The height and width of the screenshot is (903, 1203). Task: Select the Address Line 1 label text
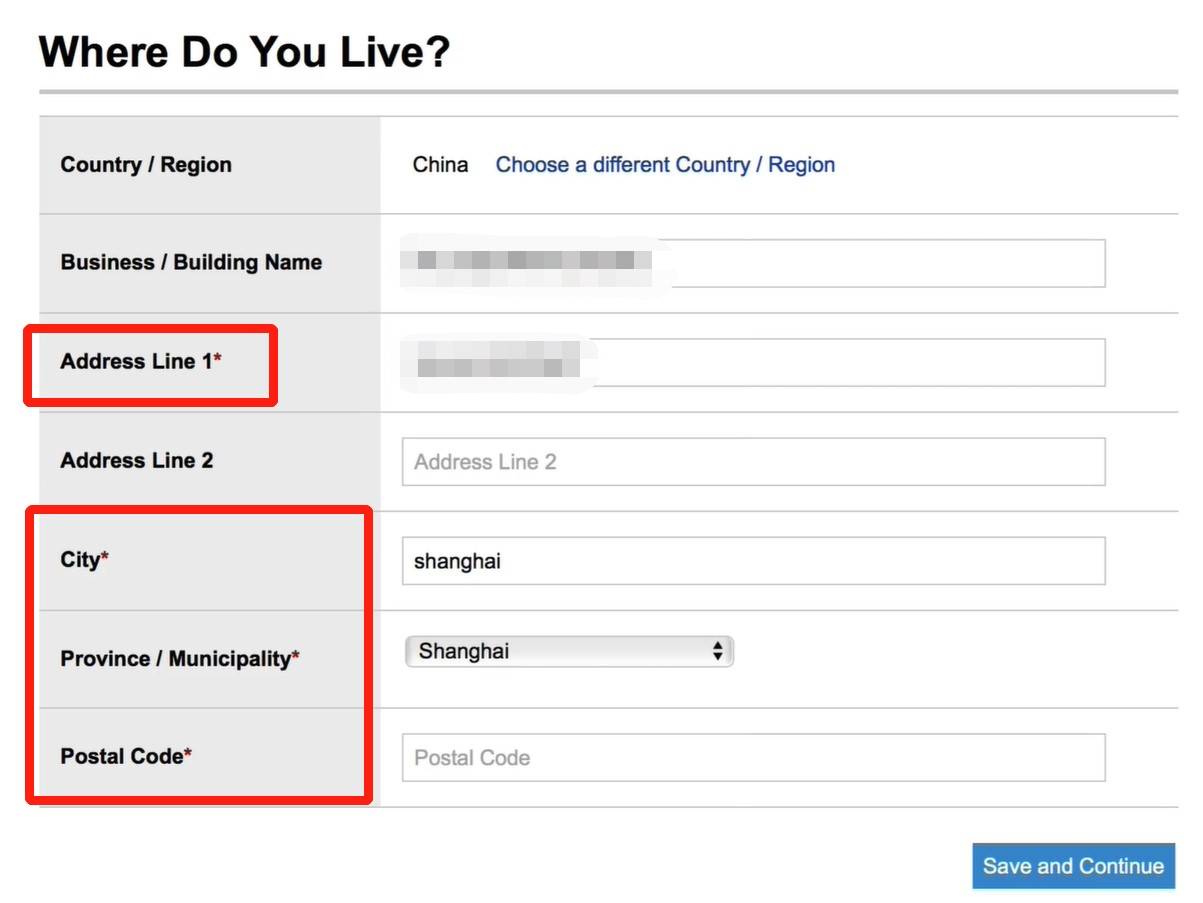[136, 362]
